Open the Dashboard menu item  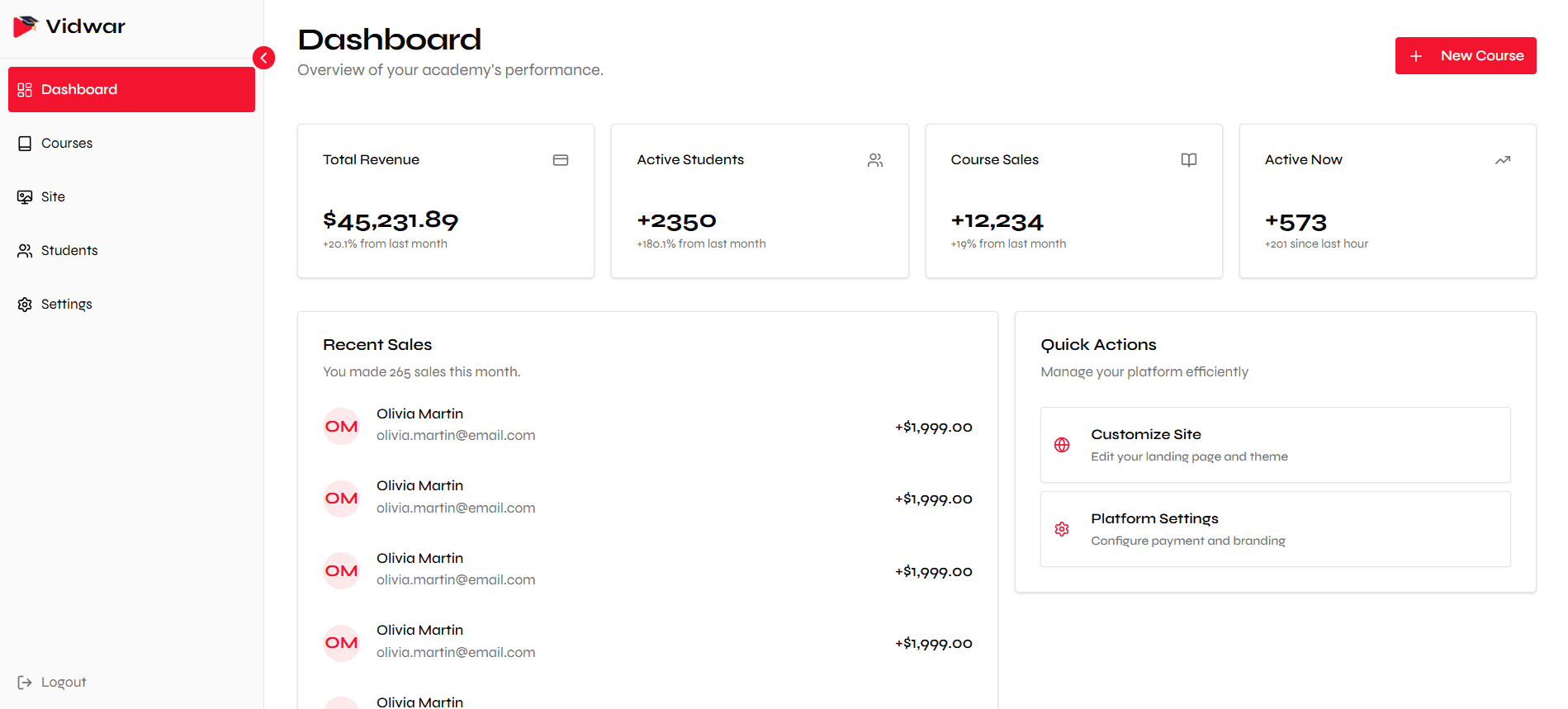coord(131,89)
